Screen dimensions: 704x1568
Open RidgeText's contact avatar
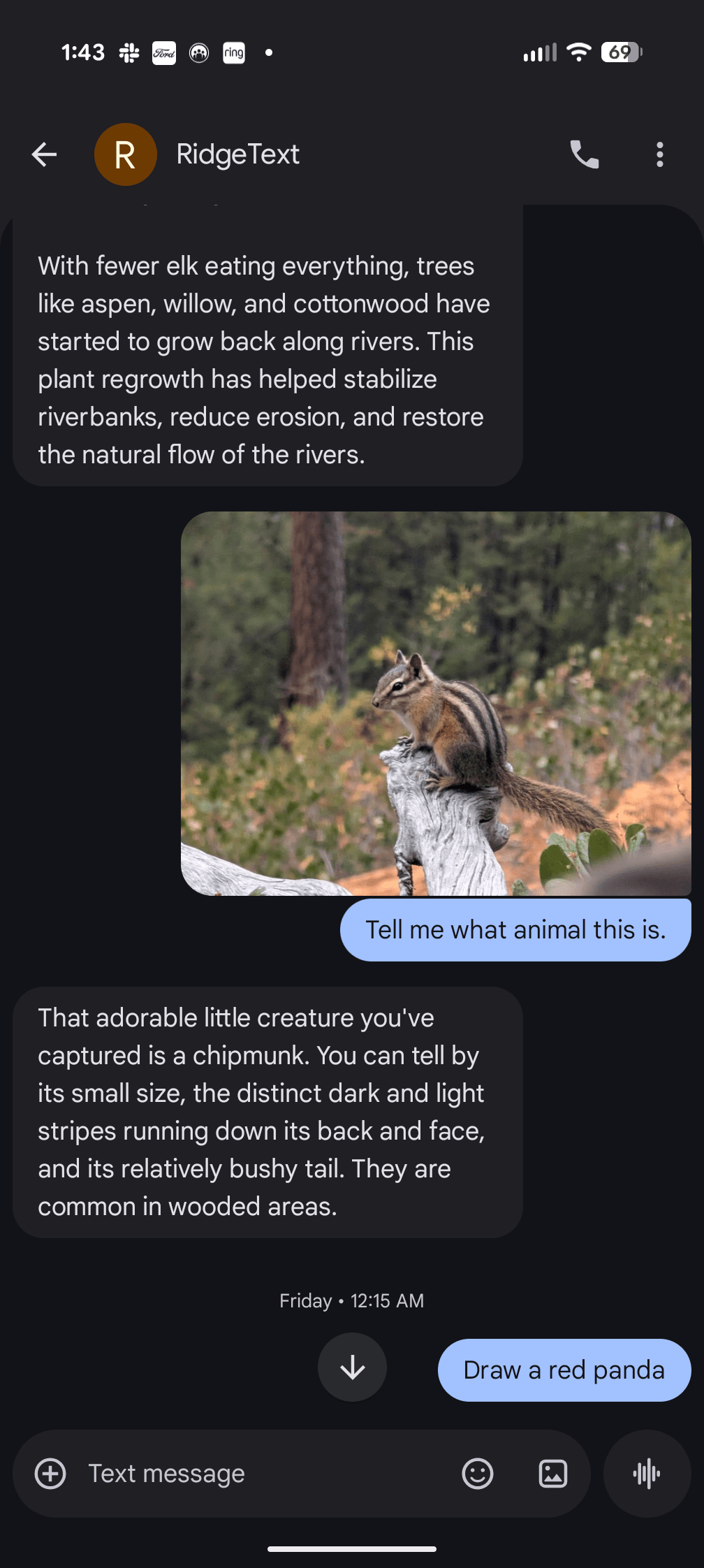coord(126,154)
